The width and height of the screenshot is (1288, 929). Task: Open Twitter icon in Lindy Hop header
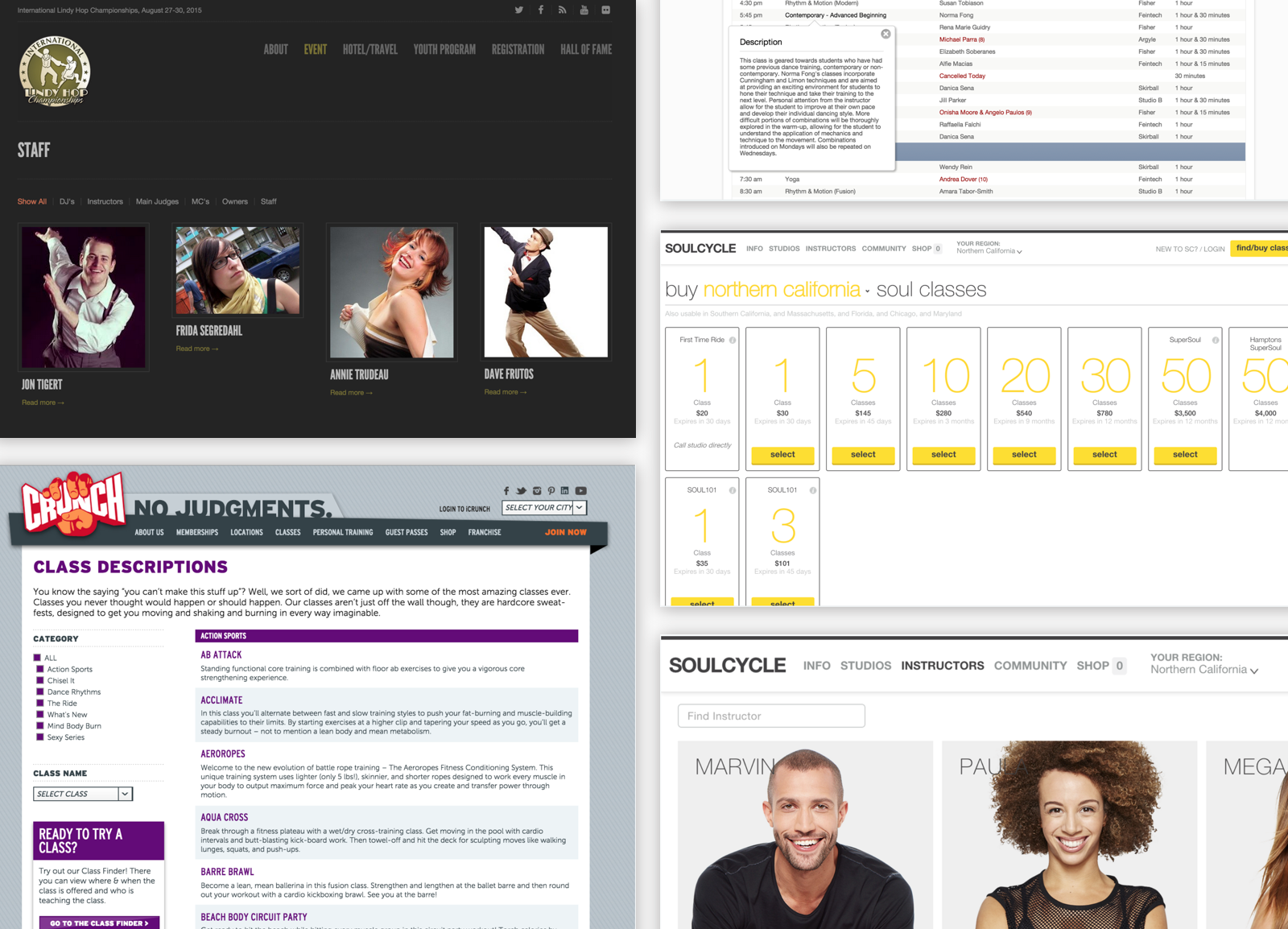point(519,10)
